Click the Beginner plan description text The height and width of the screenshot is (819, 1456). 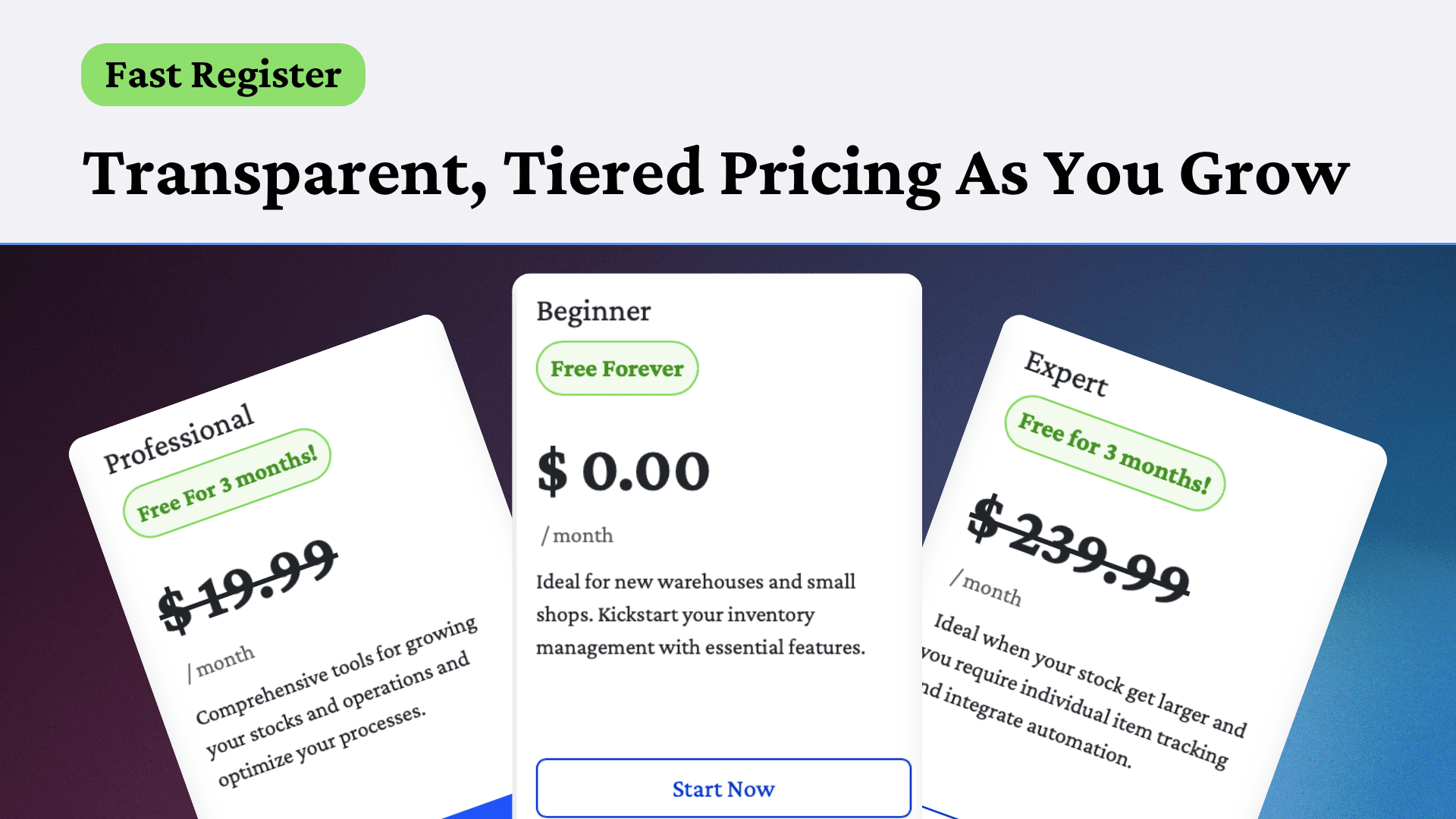699,614
